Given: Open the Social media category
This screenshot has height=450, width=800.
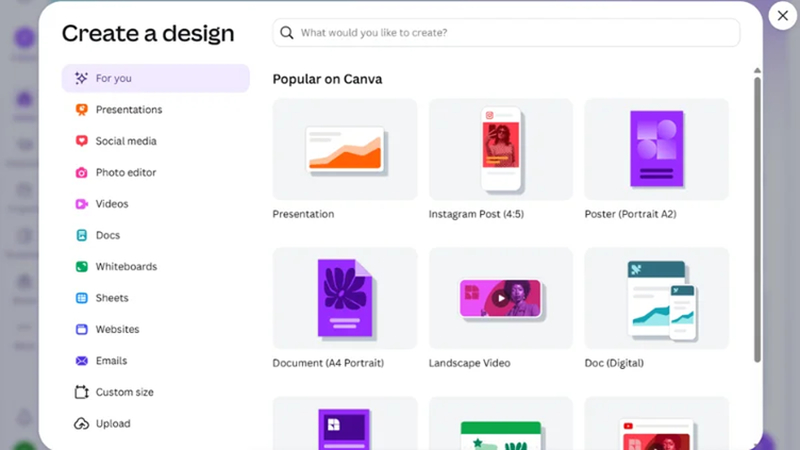Looking at the screenshot, I should (156, 141).
